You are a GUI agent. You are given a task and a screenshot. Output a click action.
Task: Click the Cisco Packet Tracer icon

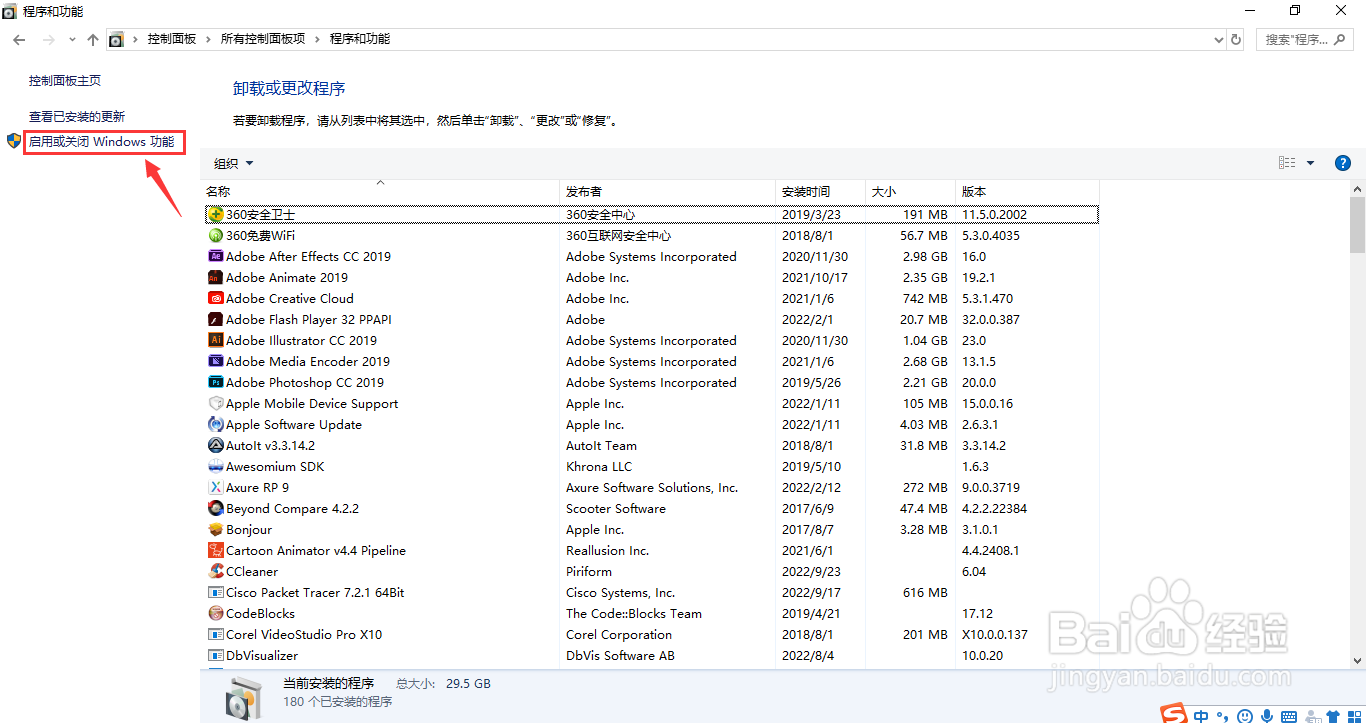pyautogui.click(x=216, y=592)
